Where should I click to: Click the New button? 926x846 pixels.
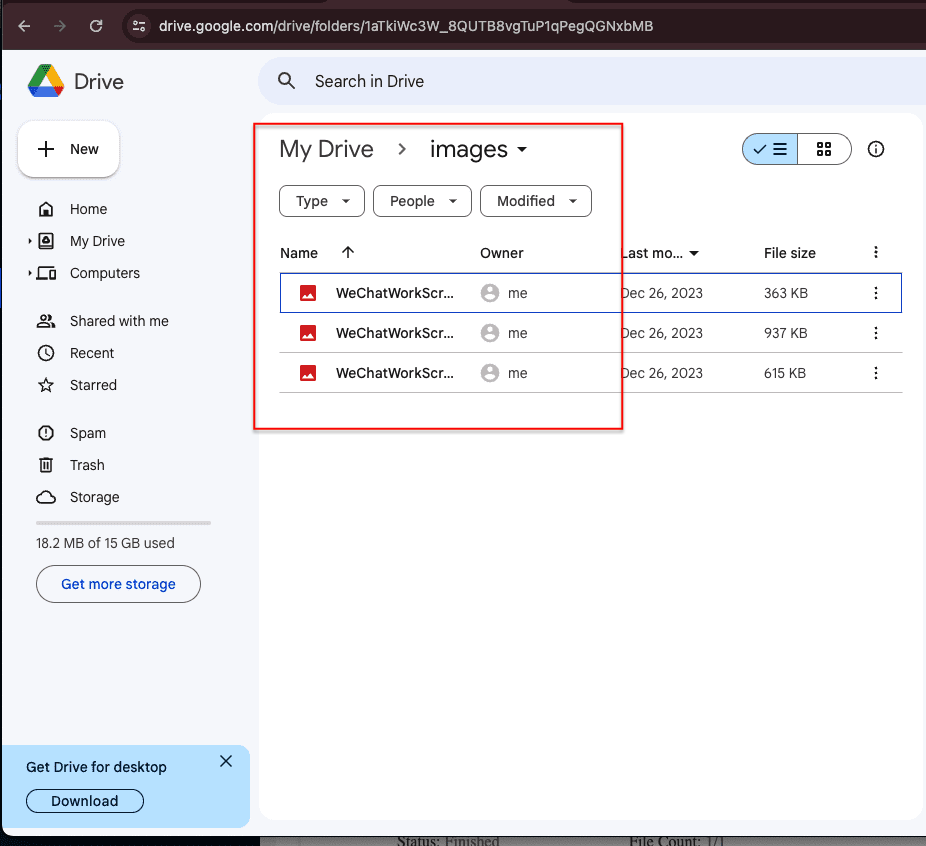(69, 149)
